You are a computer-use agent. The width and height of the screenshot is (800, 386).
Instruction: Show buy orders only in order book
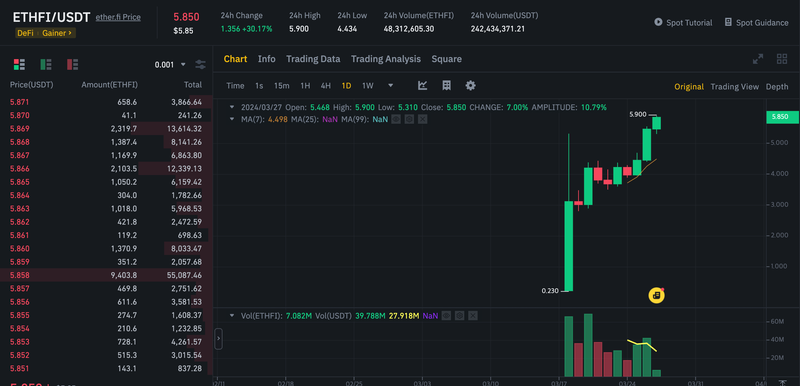tap(46, 64)
